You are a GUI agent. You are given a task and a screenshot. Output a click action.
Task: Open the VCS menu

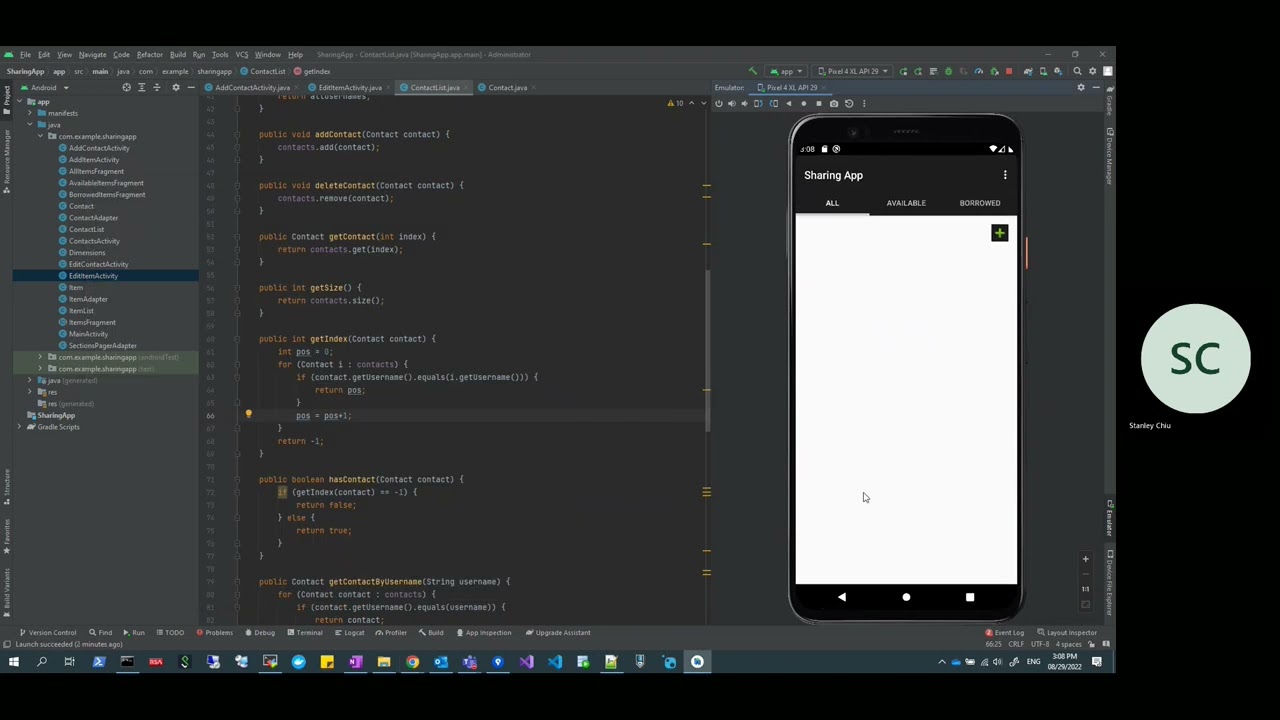click(x=241, y=55)
